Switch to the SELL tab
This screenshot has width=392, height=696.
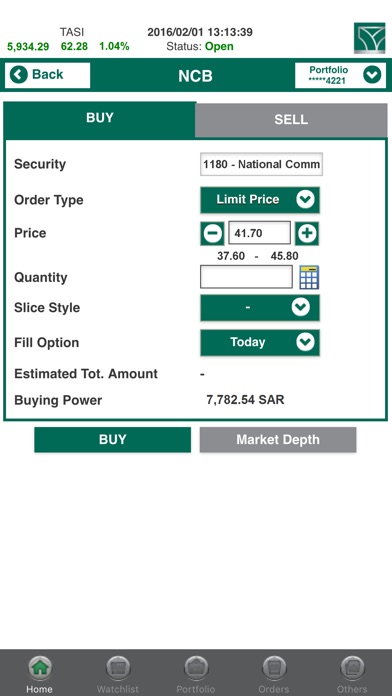[291, 120]
